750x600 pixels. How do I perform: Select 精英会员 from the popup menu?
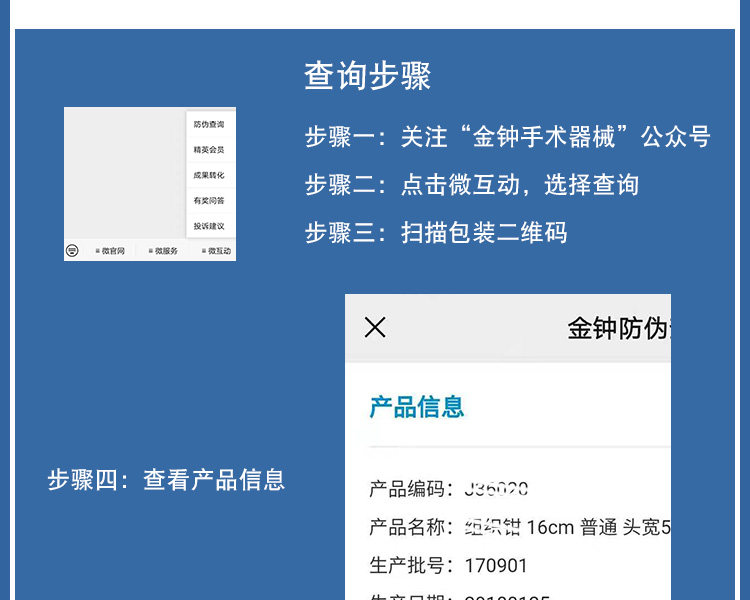pos(209,150)
